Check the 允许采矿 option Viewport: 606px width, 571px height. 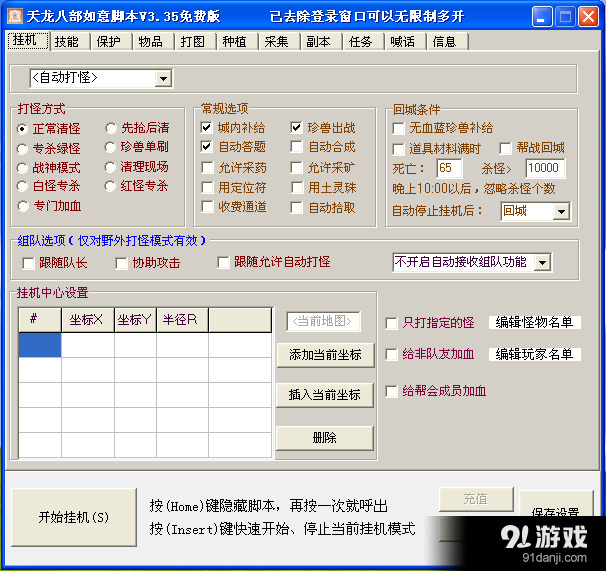point(297,168)
